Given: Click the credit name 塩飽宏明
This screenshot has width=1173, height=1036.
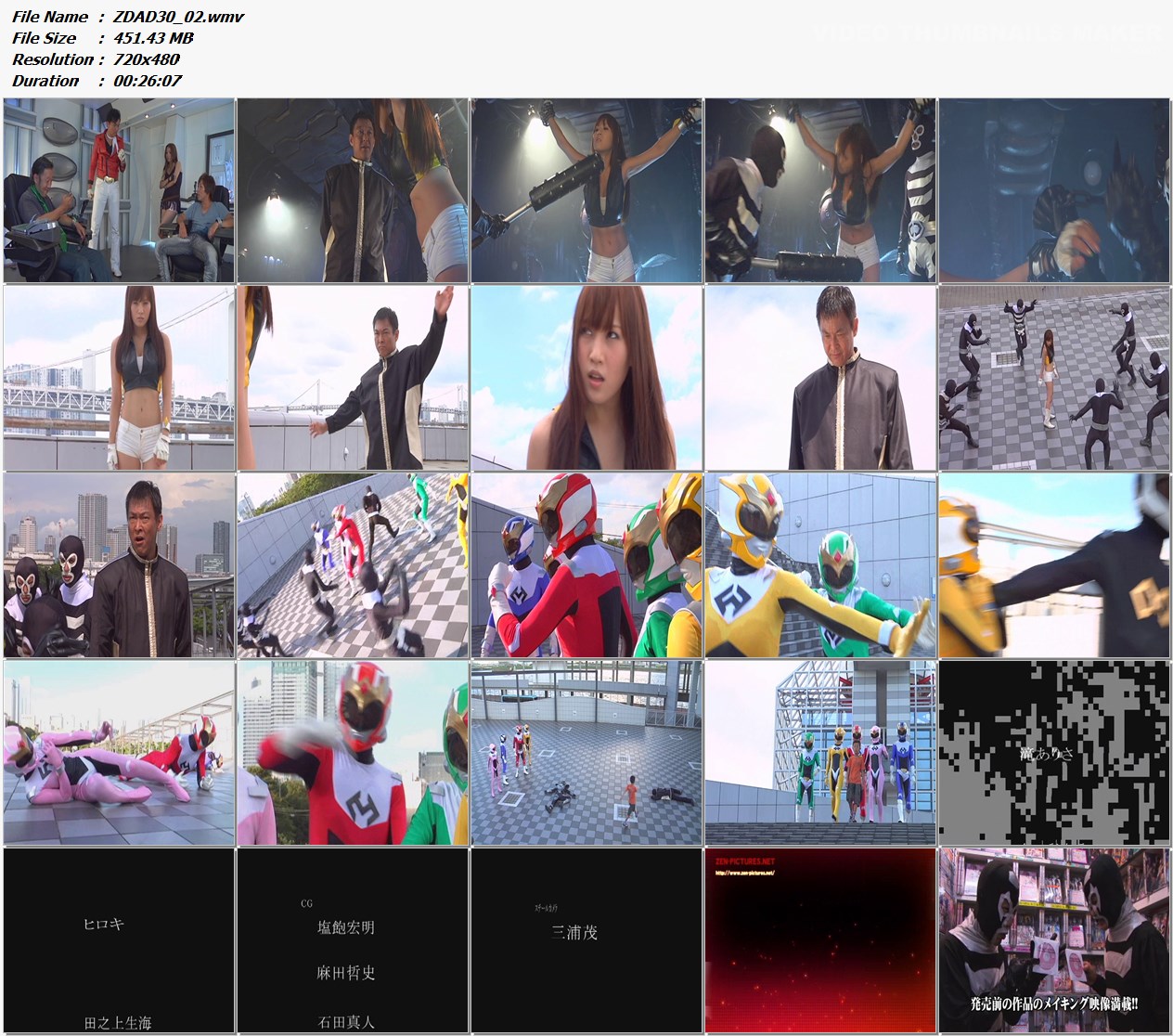Looking at the screenshot, I should pyautogui.click(x=346, y=927).
